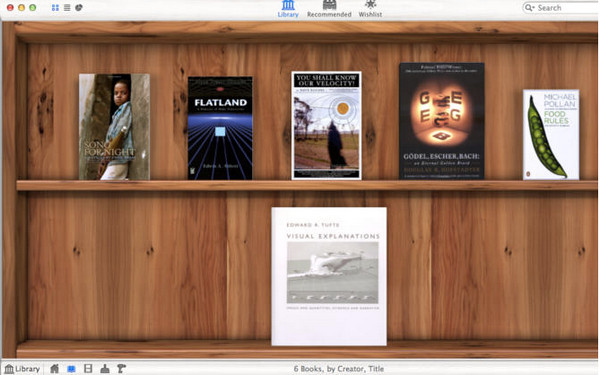600x375 pixels.
Task: Select the Gödel, Escher, Bach book
Action: point(442,121)
